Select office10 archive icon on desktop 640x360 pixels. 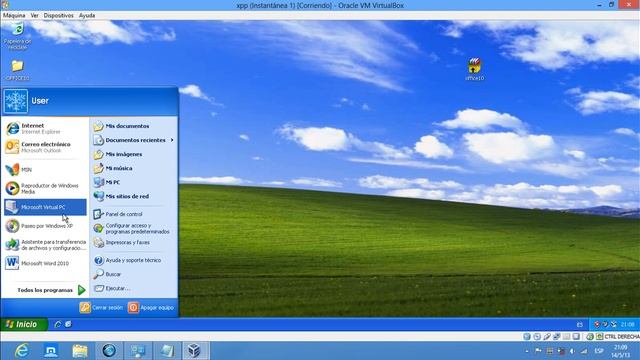(474, 69)
